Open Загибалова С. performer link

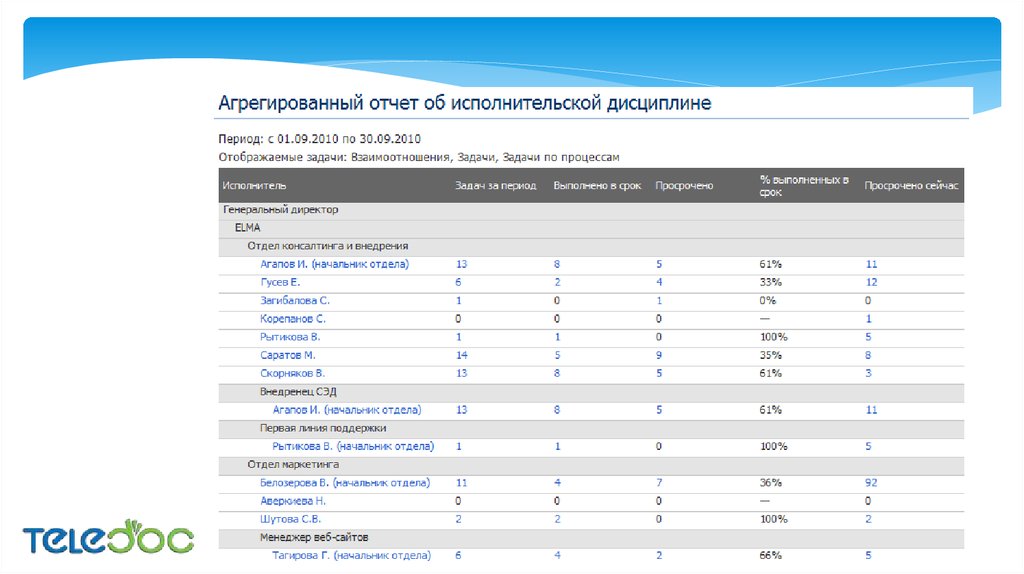pos(294,301)
